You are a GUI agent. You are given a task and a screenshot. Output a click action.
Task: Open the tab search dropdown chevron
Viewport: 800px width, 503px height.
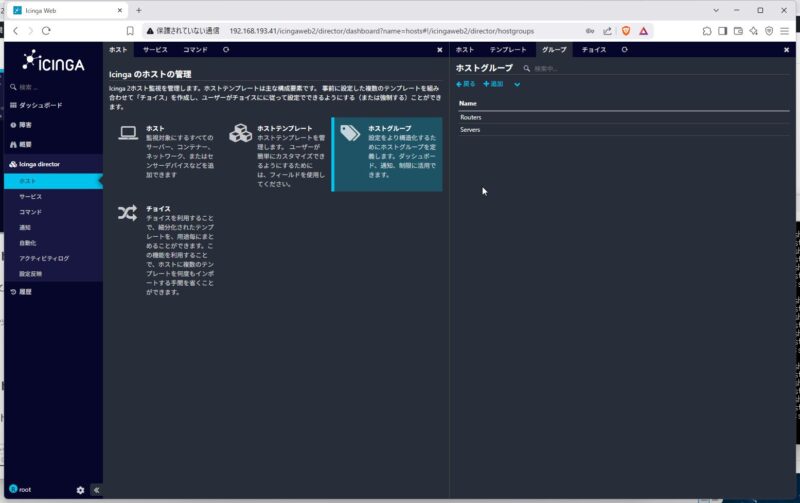pyautogui.click(x=716, y=10)
